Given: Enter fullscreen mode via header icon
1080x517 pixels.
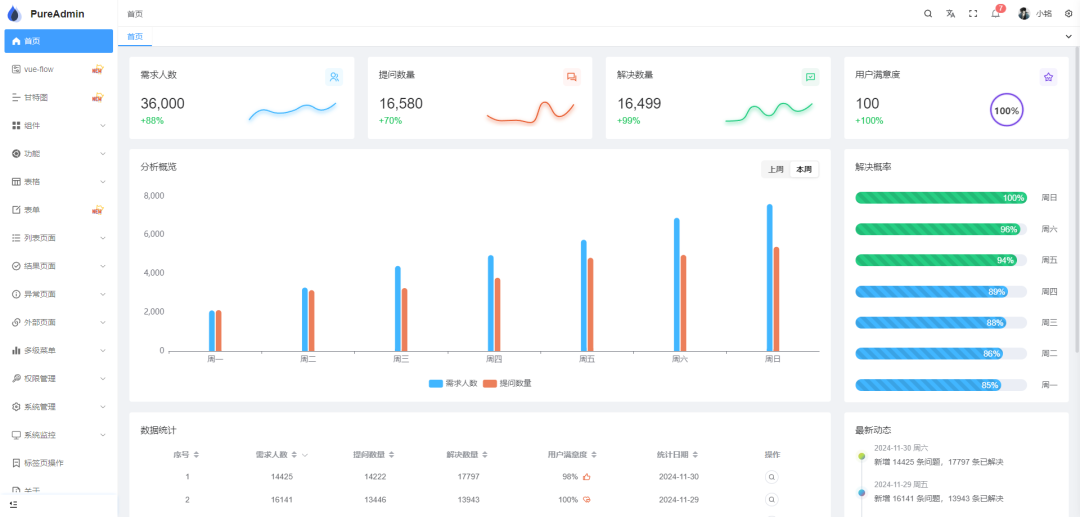Looking at the screenshot, I should (x=973, y=14).
